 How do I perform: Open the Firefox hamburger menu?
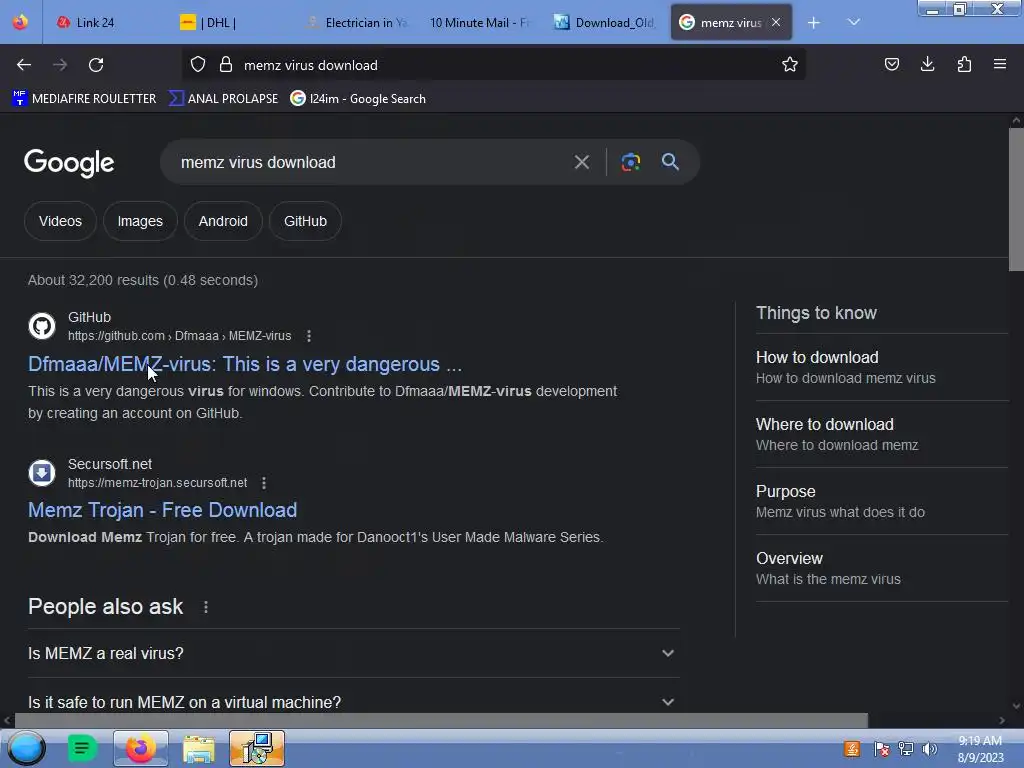pyautogui.click(x=1000, y=65)
